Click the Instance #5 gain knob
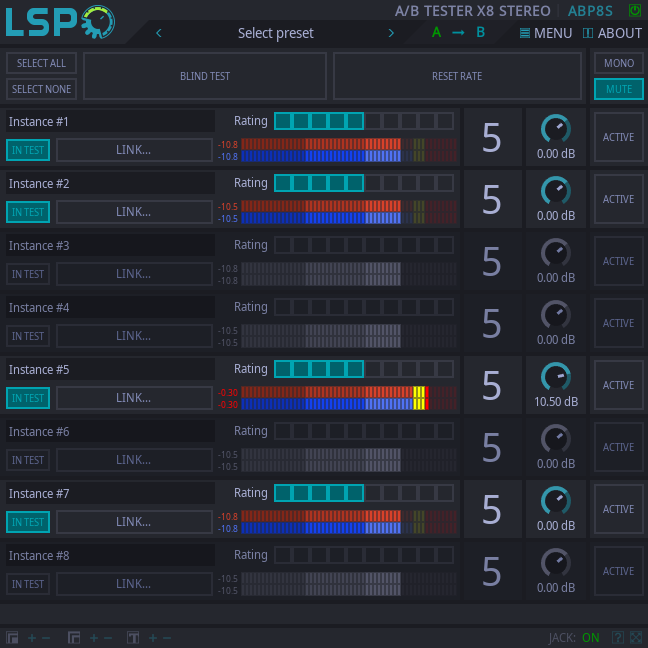 coord(555,376)
